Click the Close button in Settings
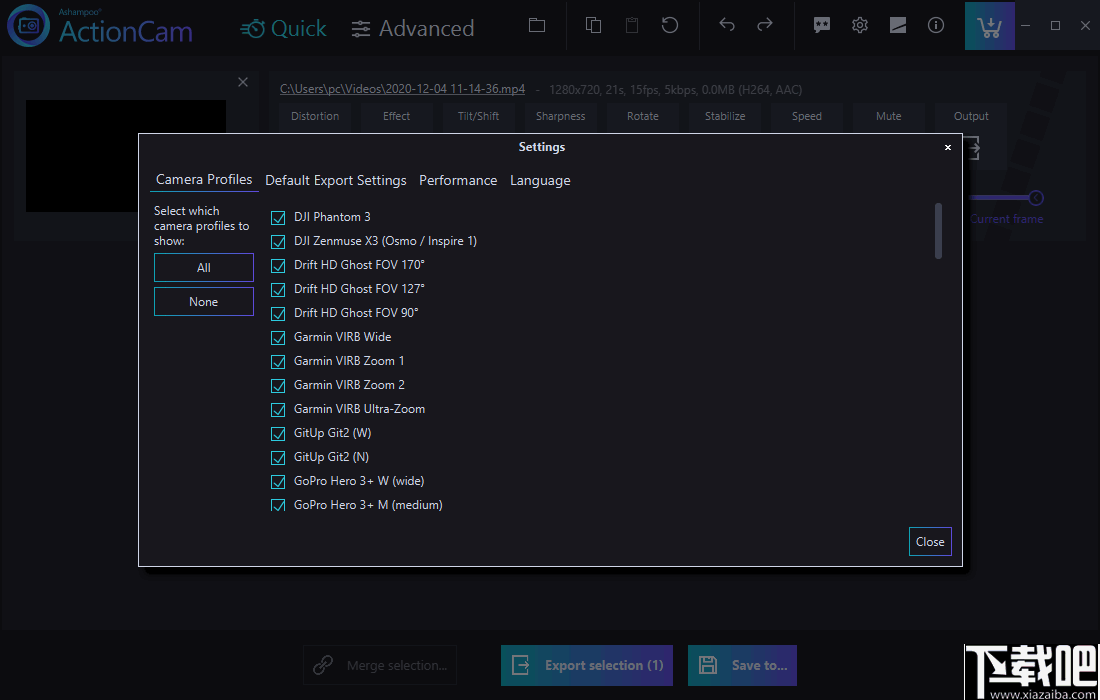Viewport: 1100px width, 700px height. (930, 541)
